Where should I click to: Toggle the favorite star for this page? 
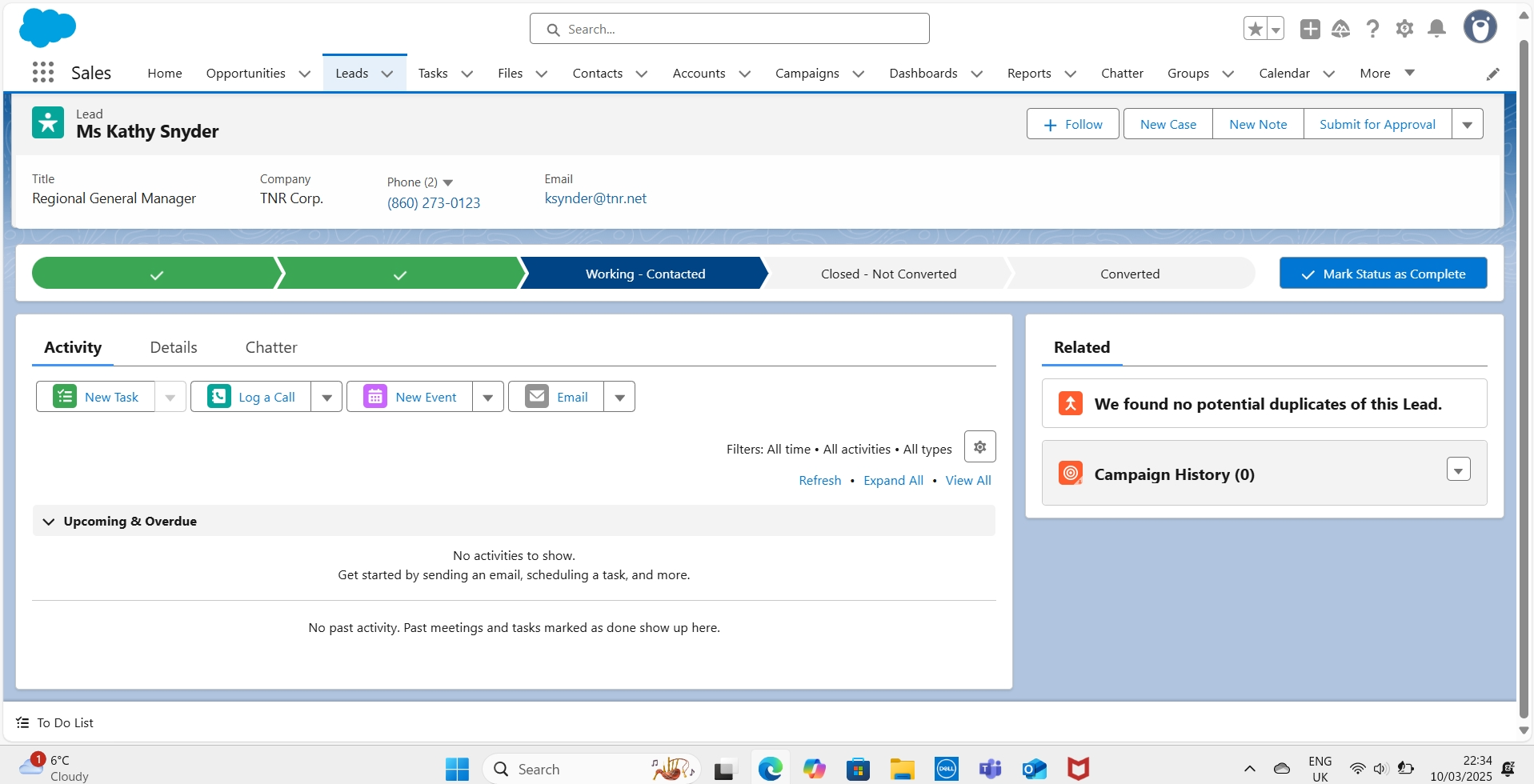click(1256, 28)
